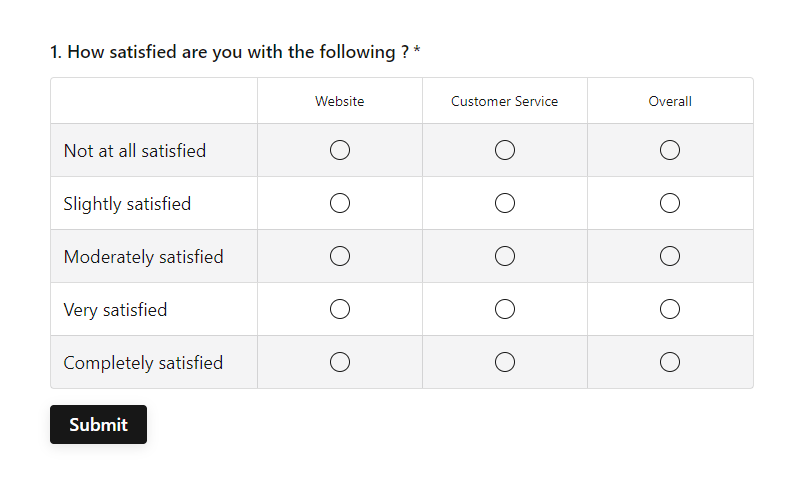Select Not at all satisfied for Website
Image resolution: width=803 pixels, height=478 pixels.
point(340,150)
